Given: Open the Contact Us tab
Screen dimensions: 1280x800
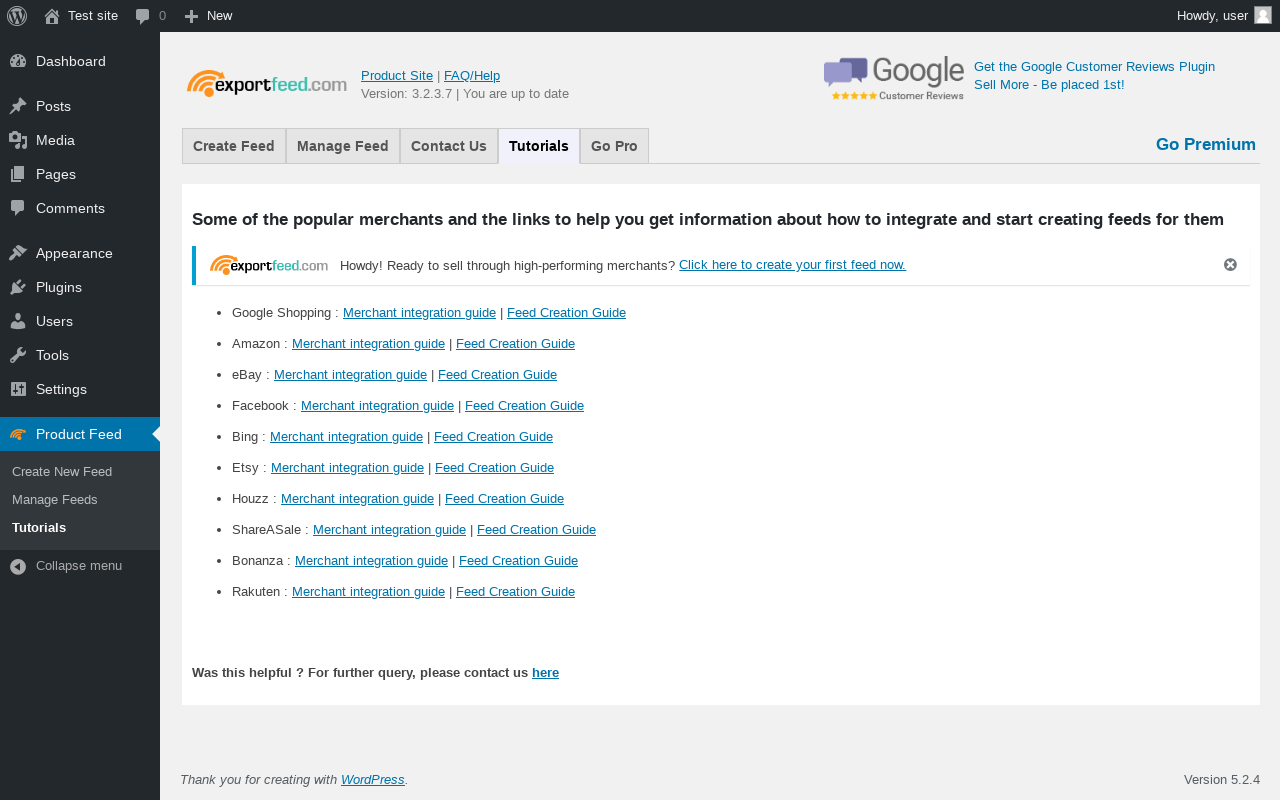Looking at the screenshot, I should tap(449, 146).
